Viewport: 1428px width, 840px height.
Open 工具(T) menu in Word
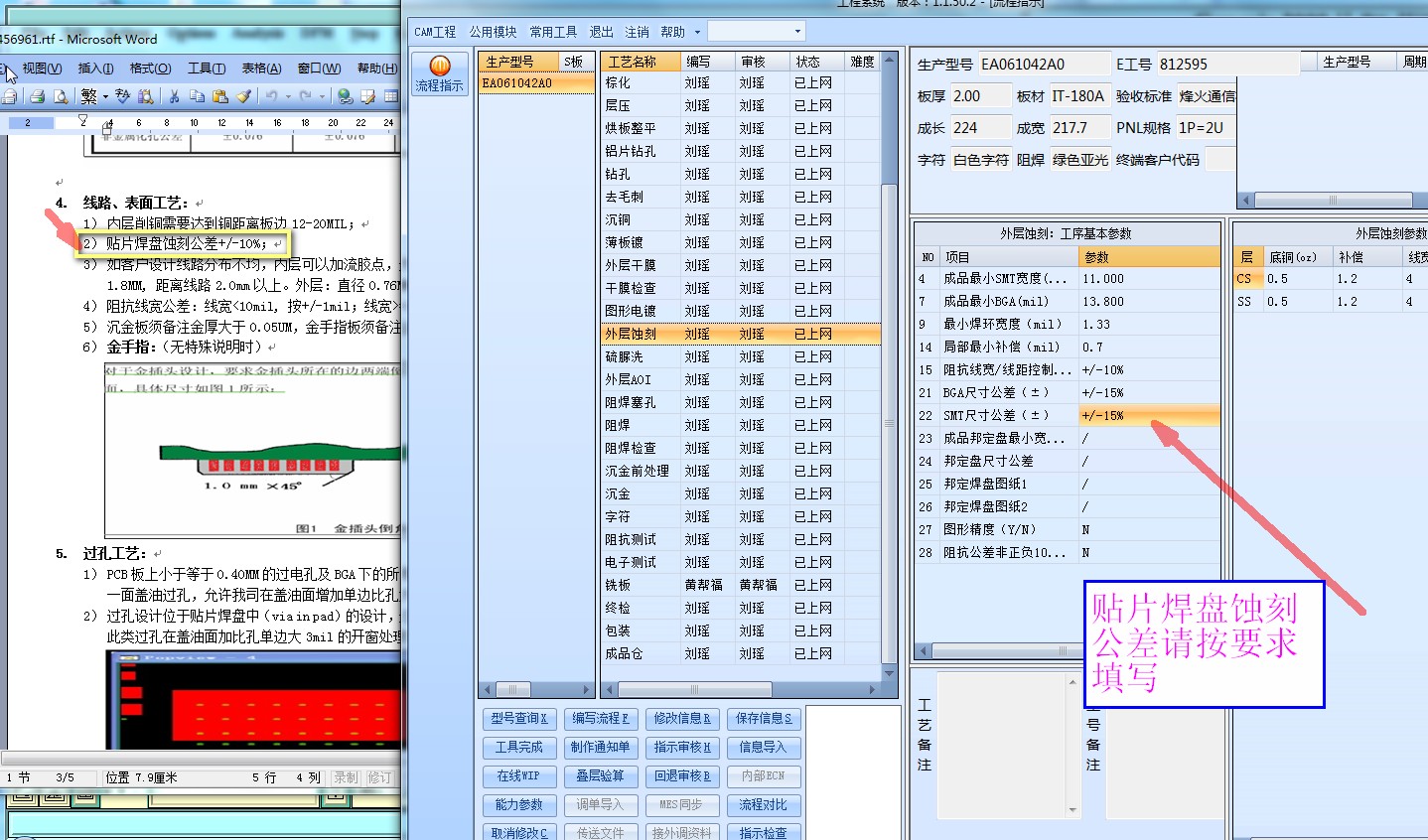click(x=207, y=69)
